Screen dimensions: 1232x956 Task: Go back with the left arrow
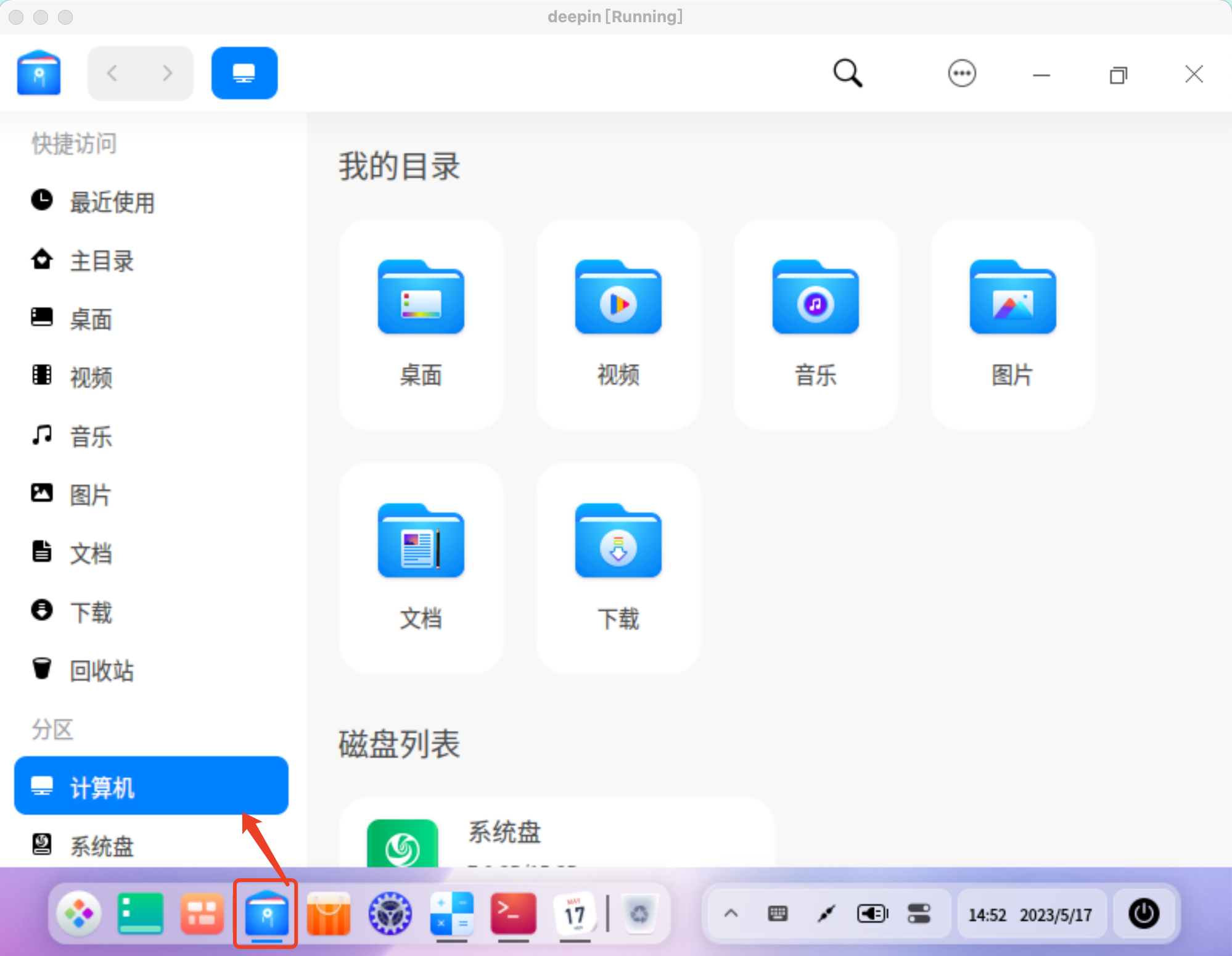(112, 73)
